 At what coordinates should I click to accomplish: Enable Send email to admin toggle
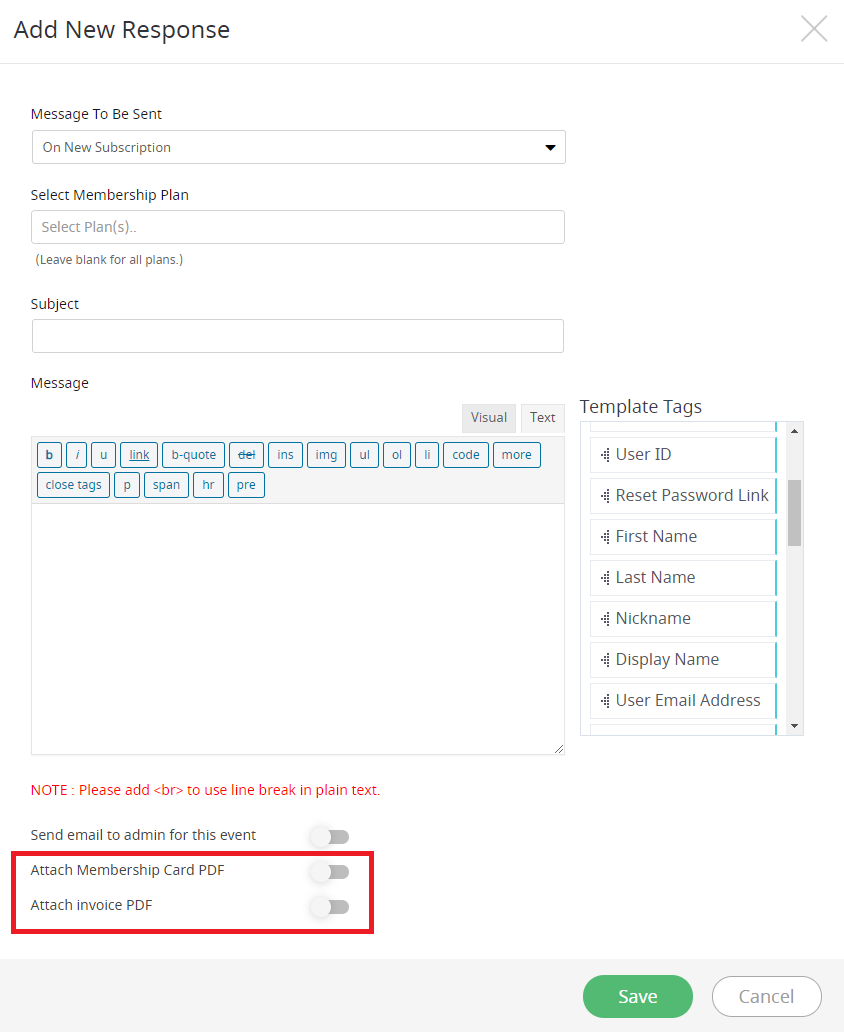point(330,837)
